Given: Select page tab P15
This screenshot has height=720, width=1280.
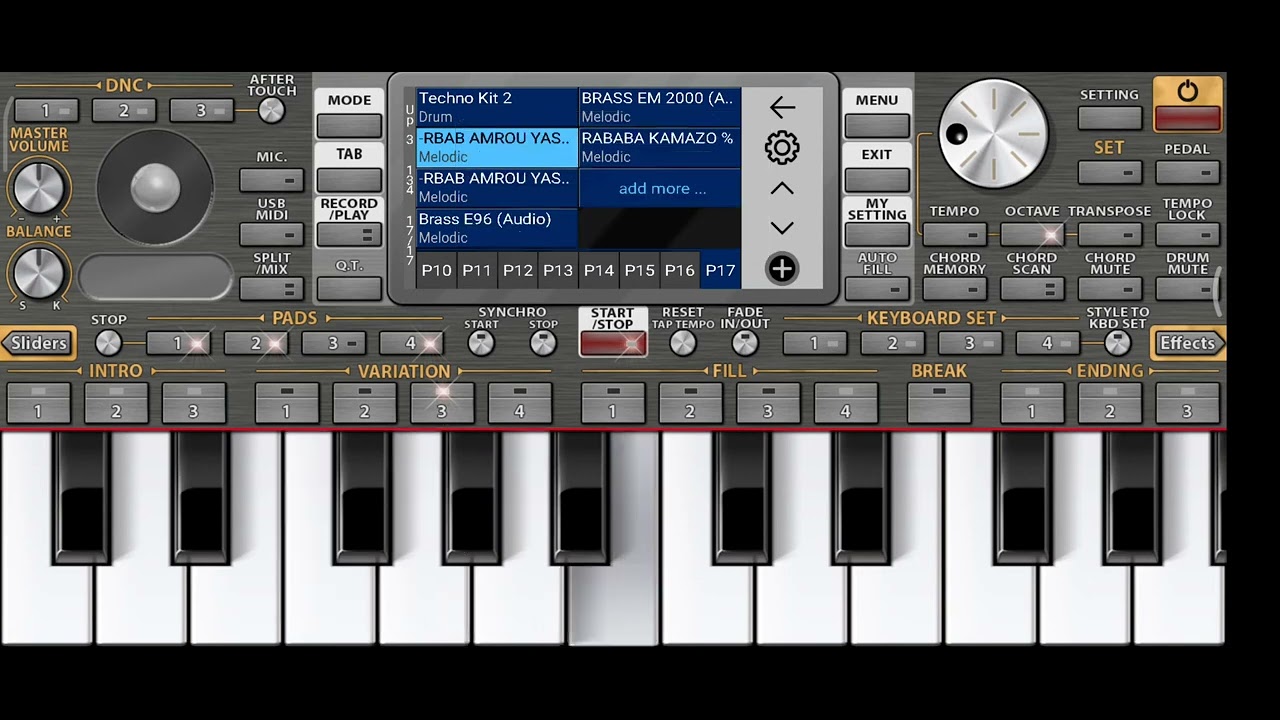Looking at the screenshot, I should [639, 270].
